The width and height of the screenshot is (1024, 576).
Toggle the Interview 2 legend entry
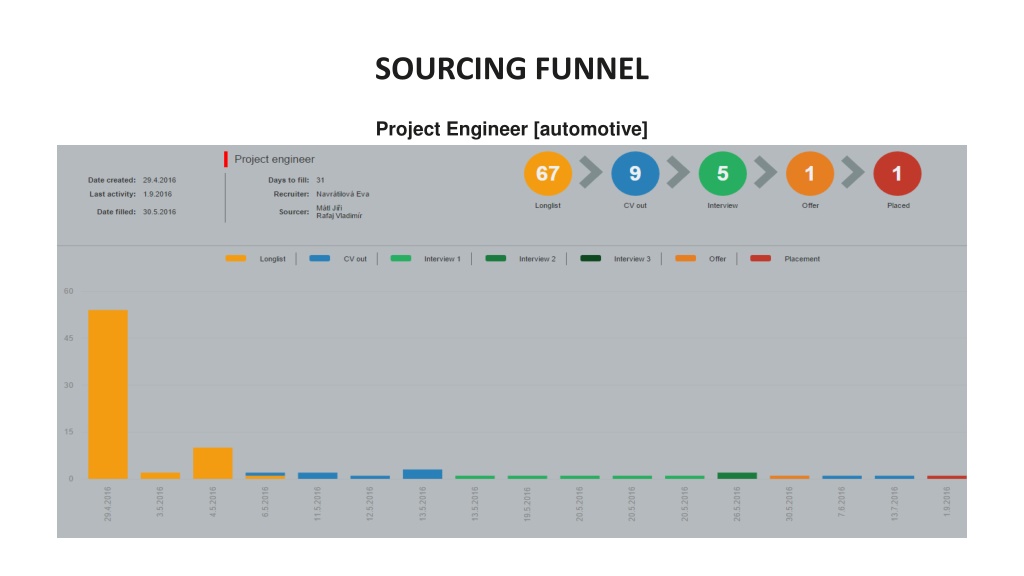pyautogui.click(x=520, y=259)
